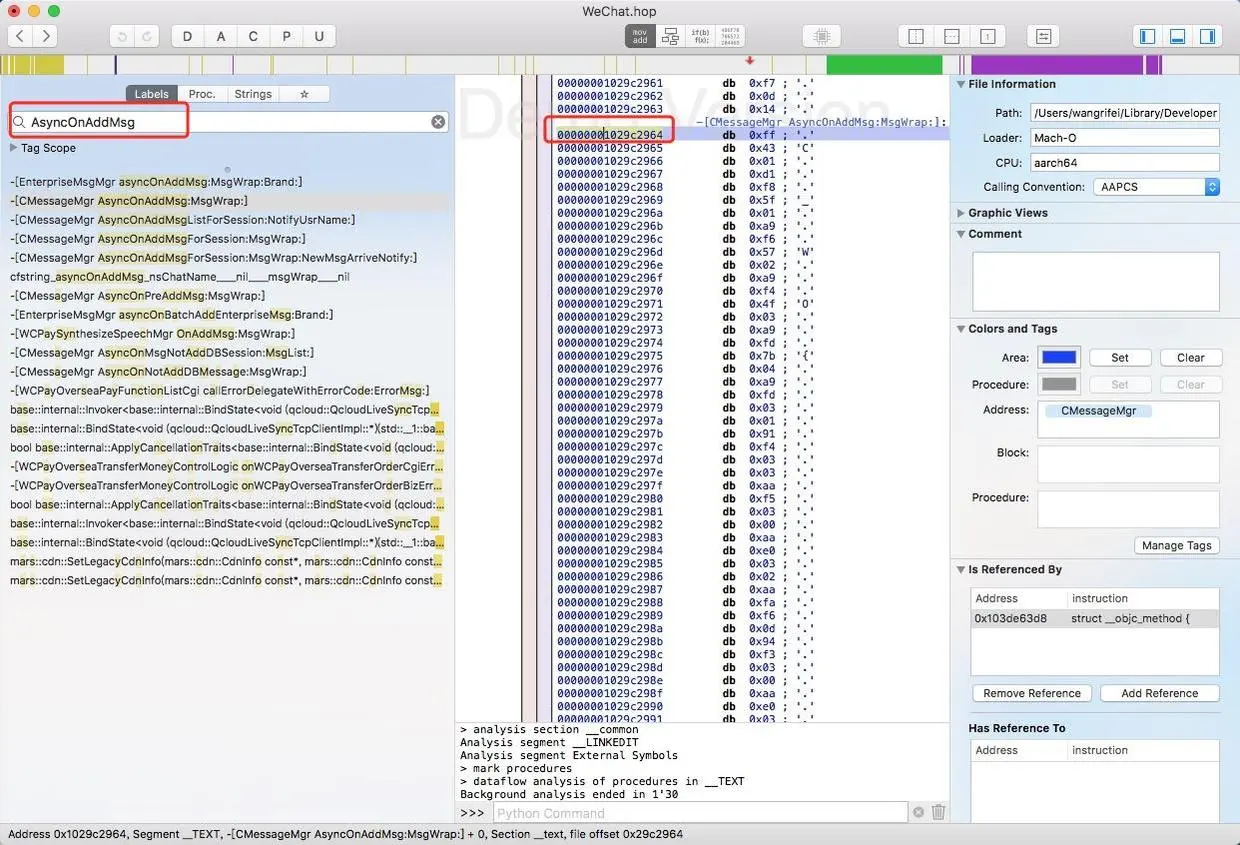Click the CMessageMgr address tag

[1098, 411]
